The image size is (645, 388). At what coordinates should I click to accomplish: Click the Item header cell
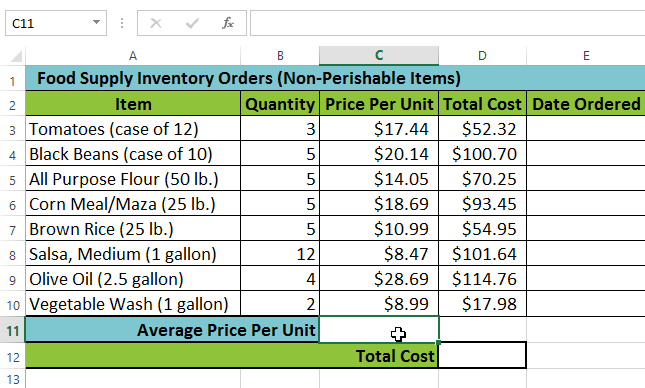[133, 103]
